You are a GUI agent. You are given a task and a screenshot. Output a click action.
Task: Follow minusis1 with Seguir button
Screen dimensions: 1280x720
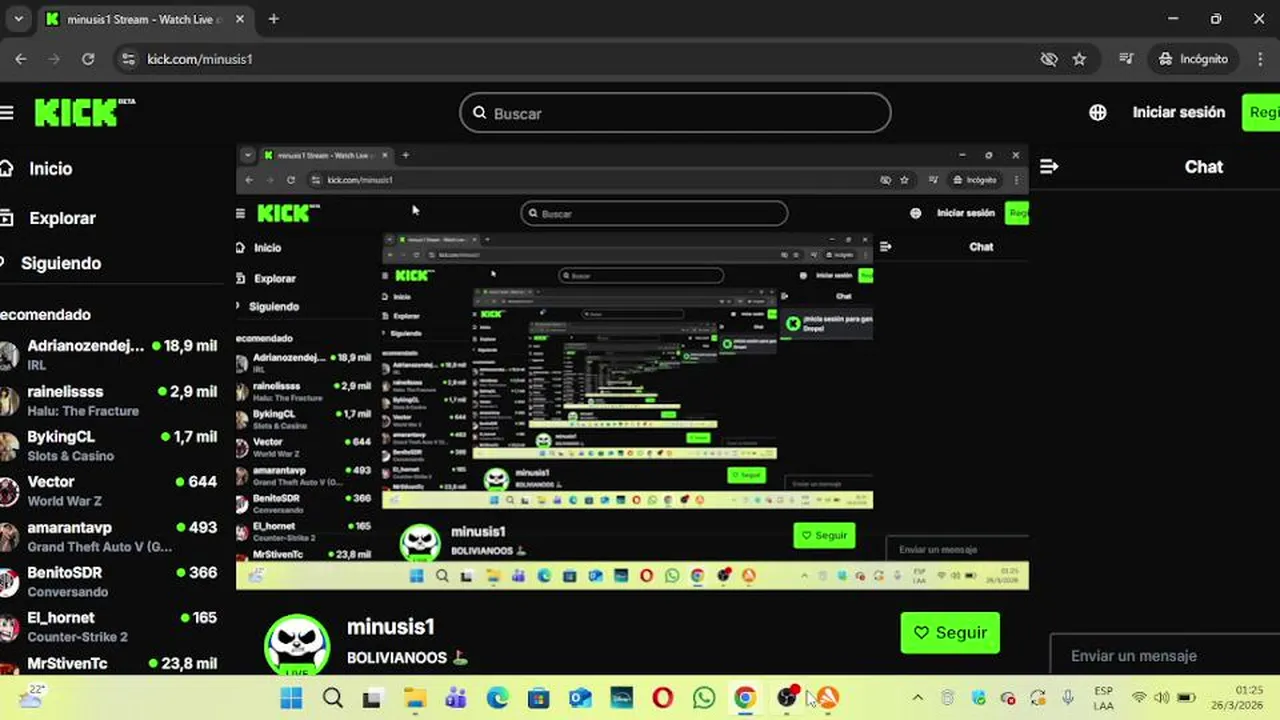pos(950,633)
